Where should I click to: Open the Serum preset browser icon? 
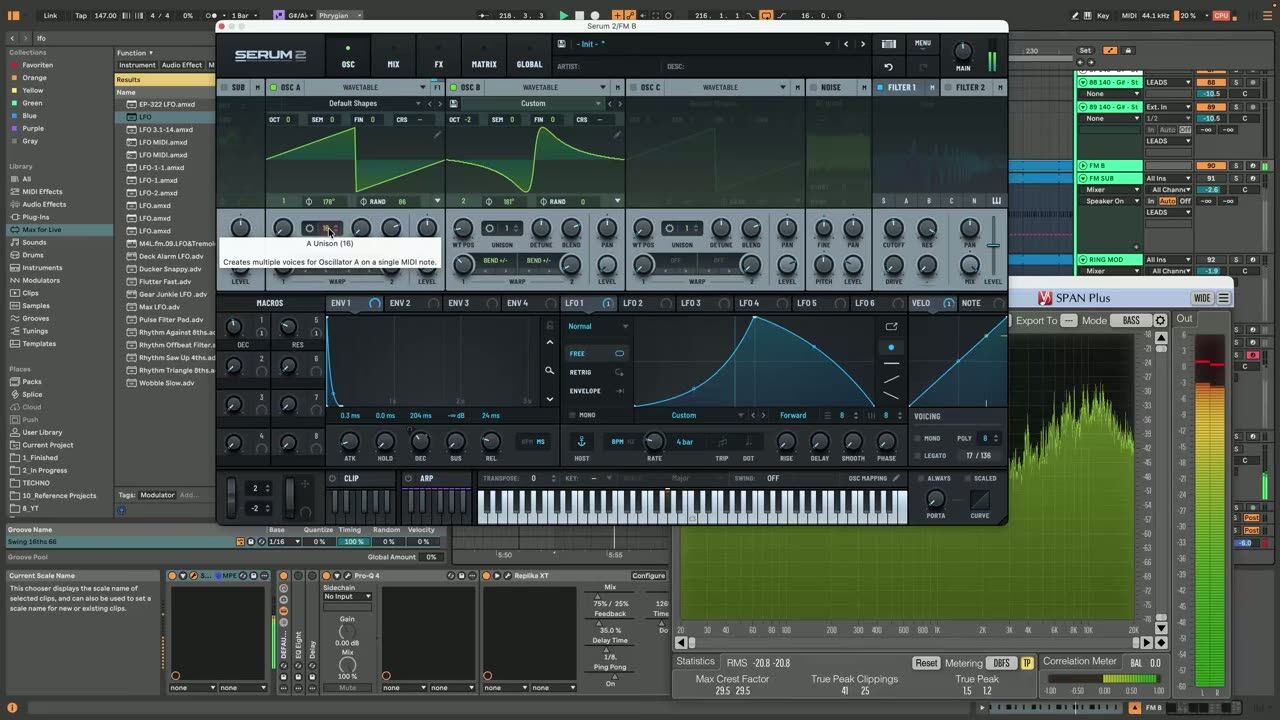pos(888,44)
